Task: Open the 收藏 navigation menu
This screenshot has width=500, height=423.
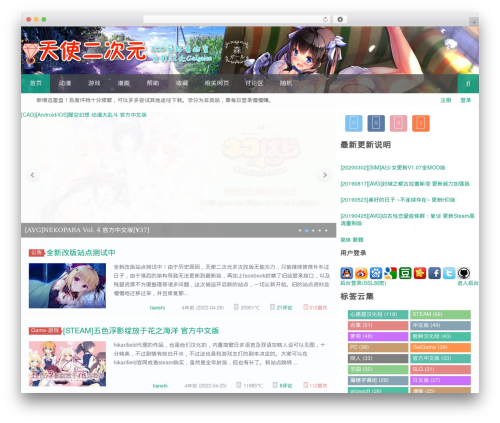Action: click(182, 83)
